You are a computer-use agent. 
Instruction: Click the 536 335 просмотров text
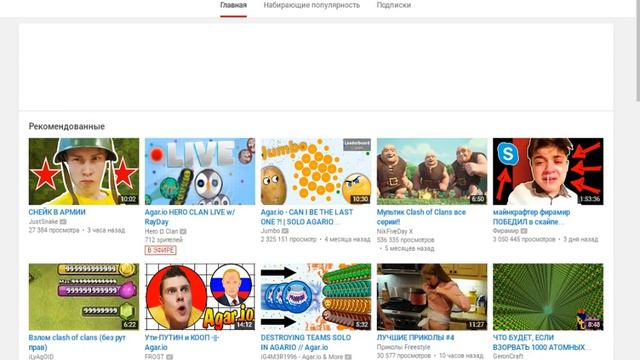[405, 240]
